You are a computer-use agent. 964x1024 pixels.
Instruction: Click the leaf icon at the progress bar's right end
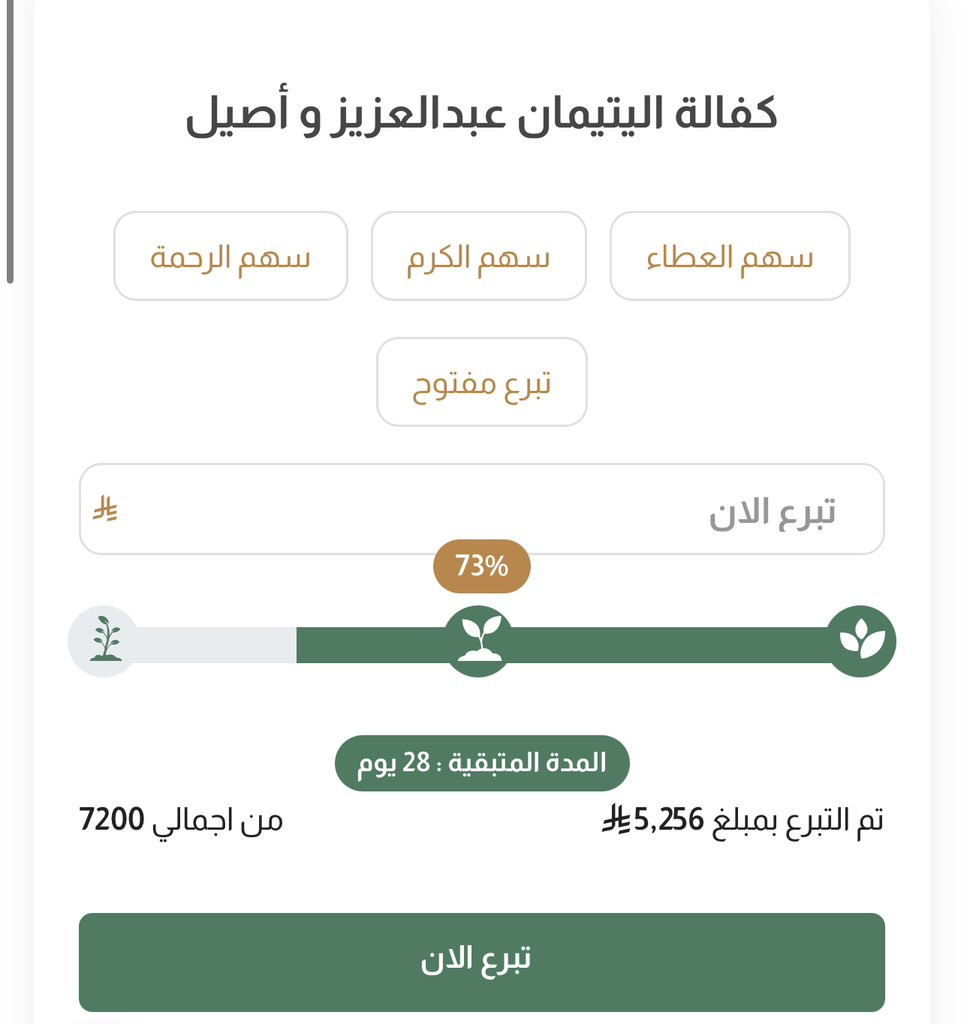861,641
